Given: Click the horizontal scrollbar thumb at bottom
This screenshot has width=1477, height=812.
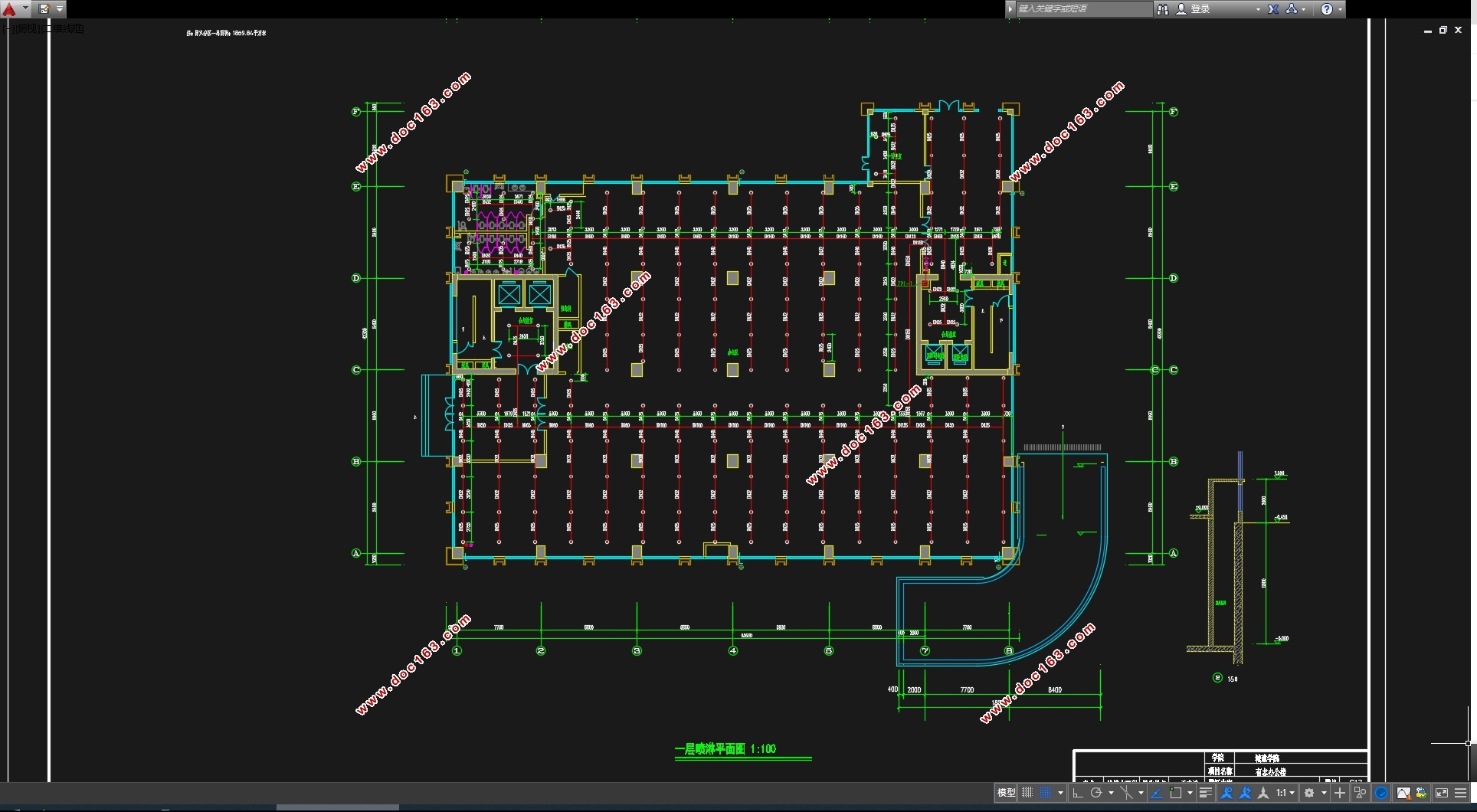Looking at the screenshot, I should pos(337,807).
